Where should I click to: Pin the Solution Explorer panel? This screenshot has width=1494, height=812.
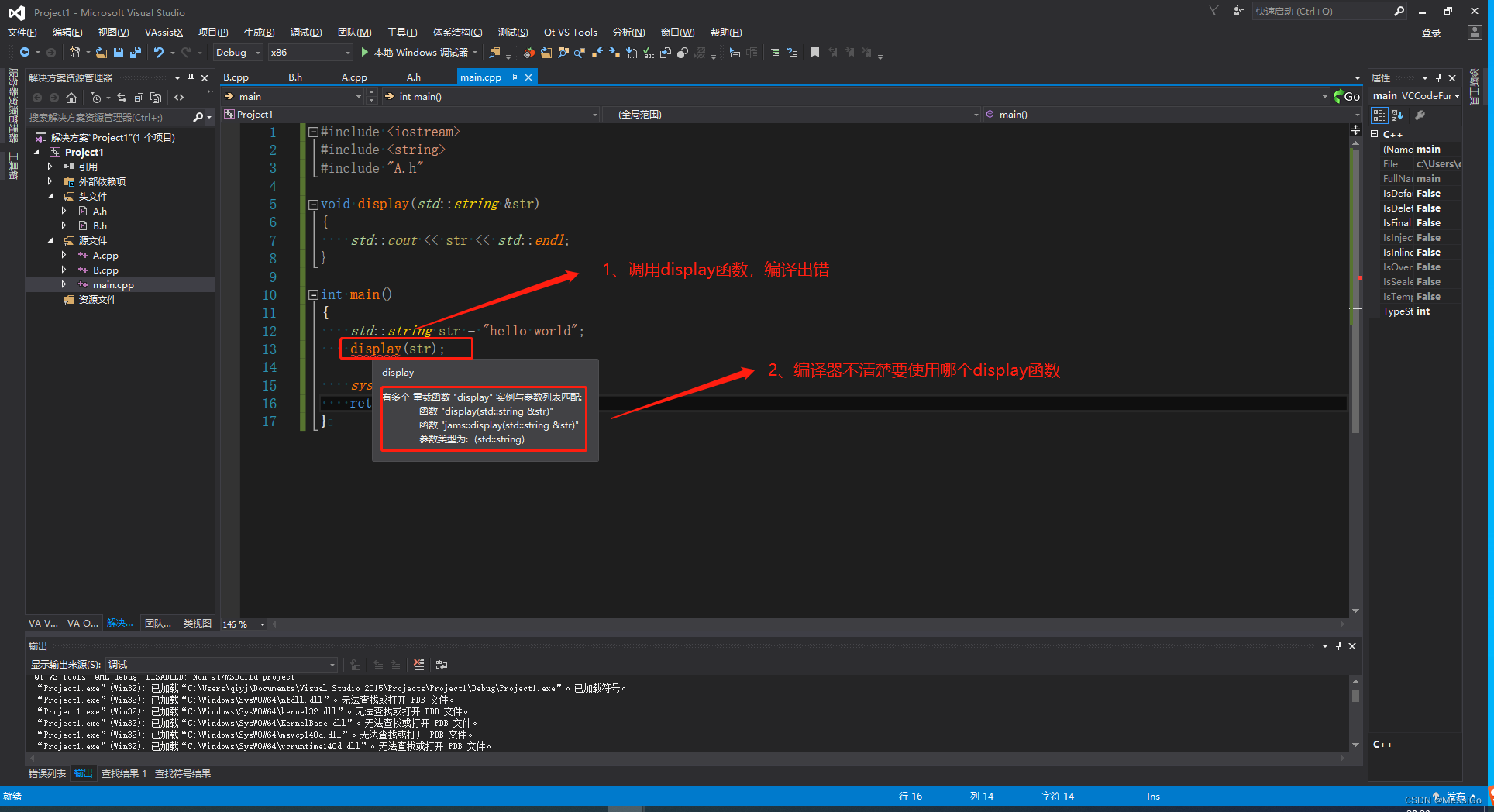[191, 77]
